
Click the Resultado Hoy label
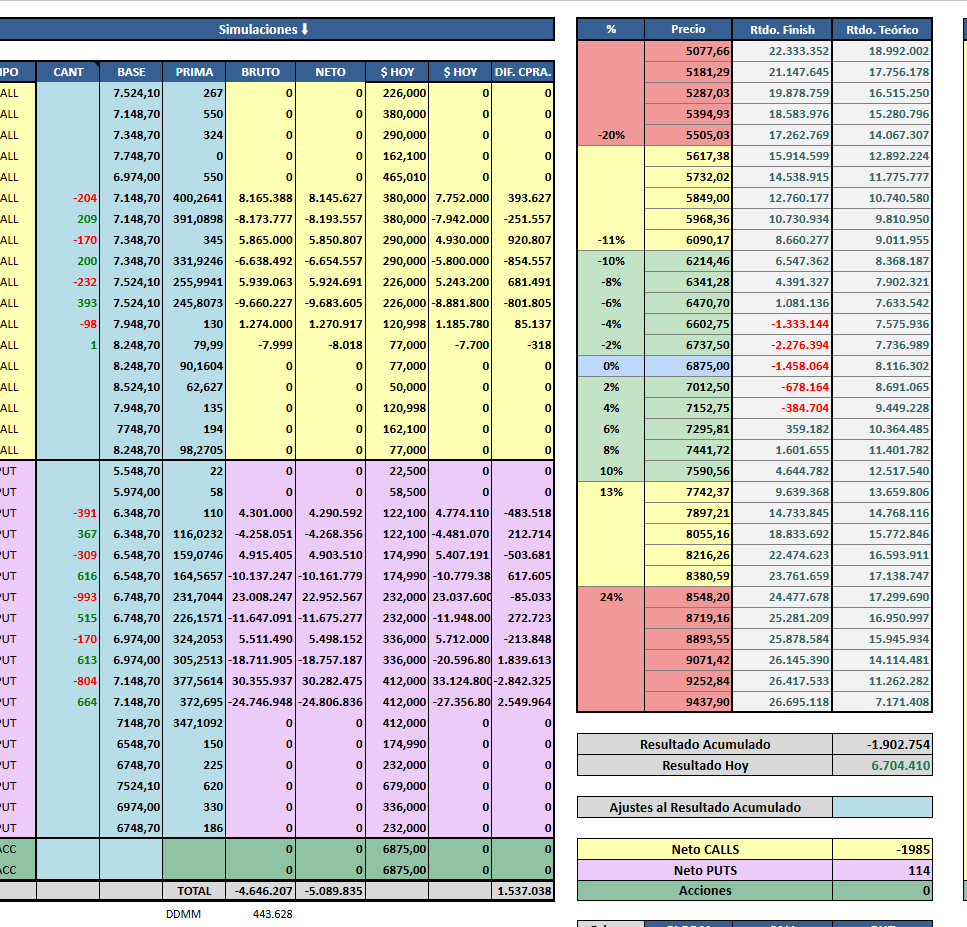[705, 765]
